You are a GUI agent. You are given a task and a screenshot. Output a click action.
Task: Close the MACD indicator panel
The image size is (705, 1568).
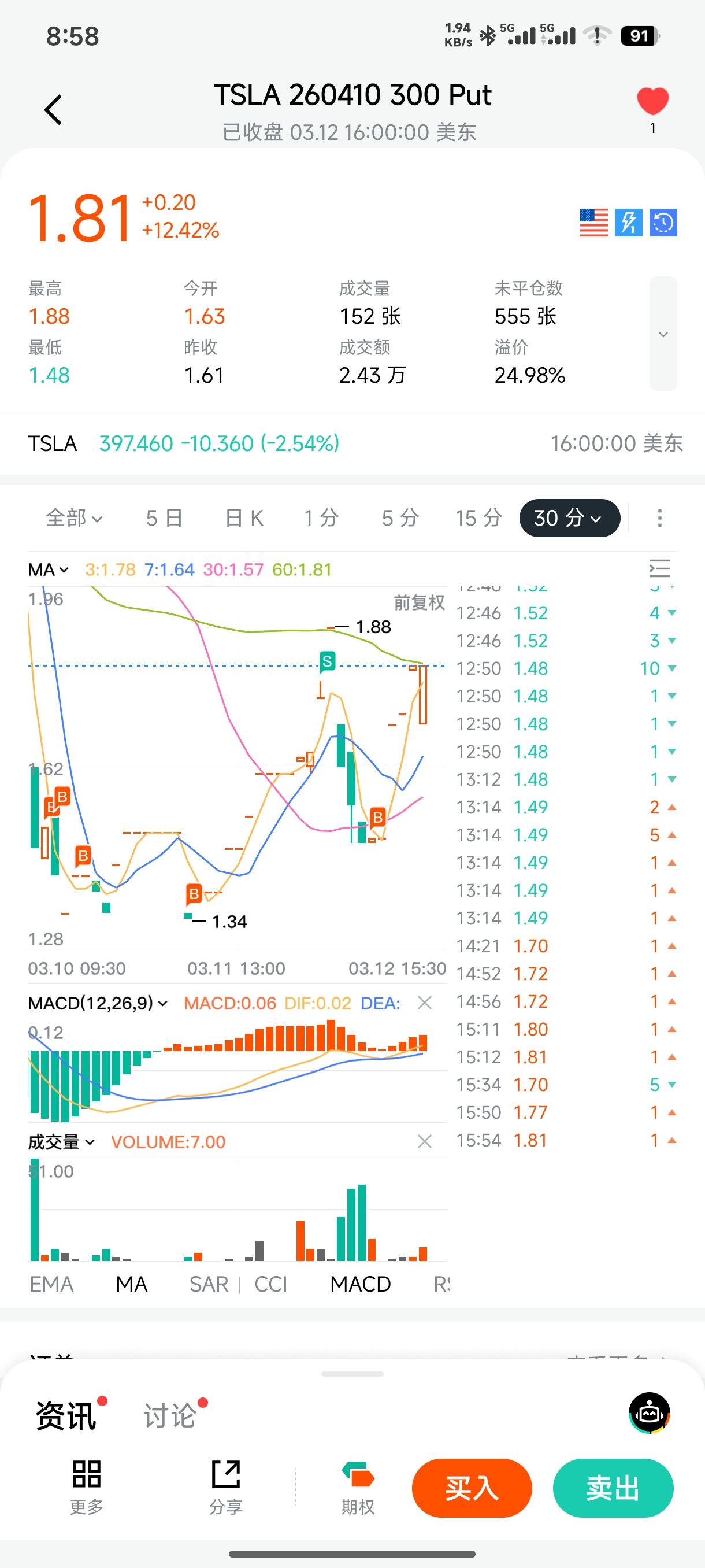[x=425, y=1003]
